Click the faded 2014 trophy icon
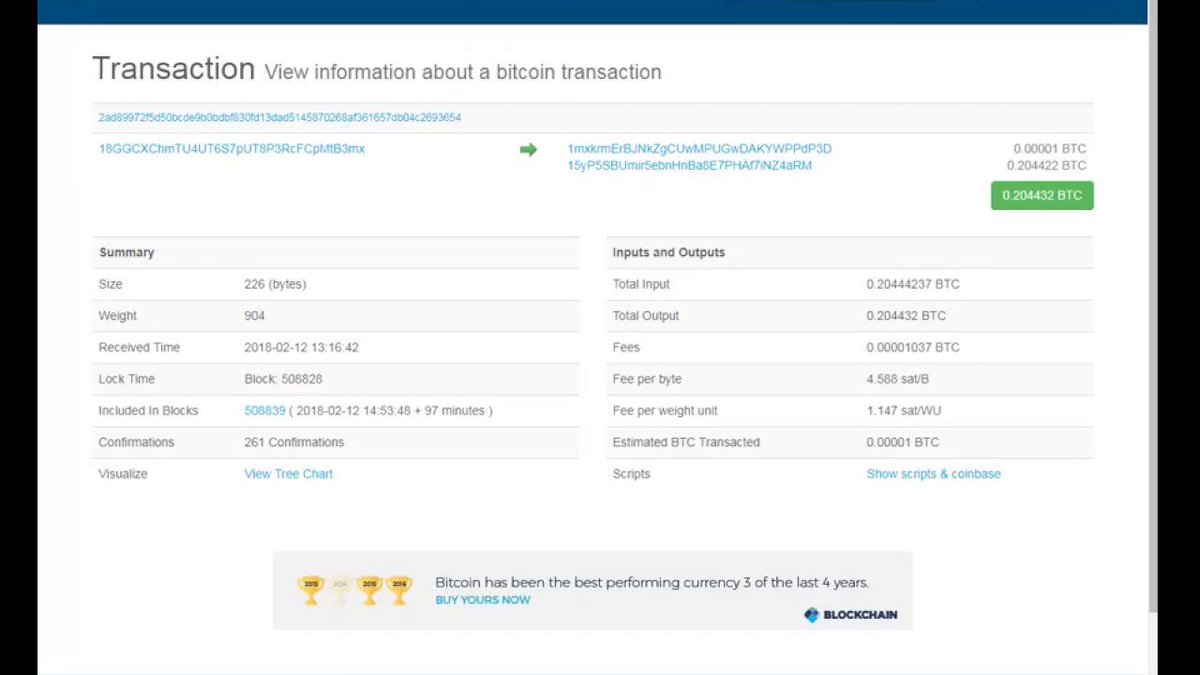 click(340, 590)
